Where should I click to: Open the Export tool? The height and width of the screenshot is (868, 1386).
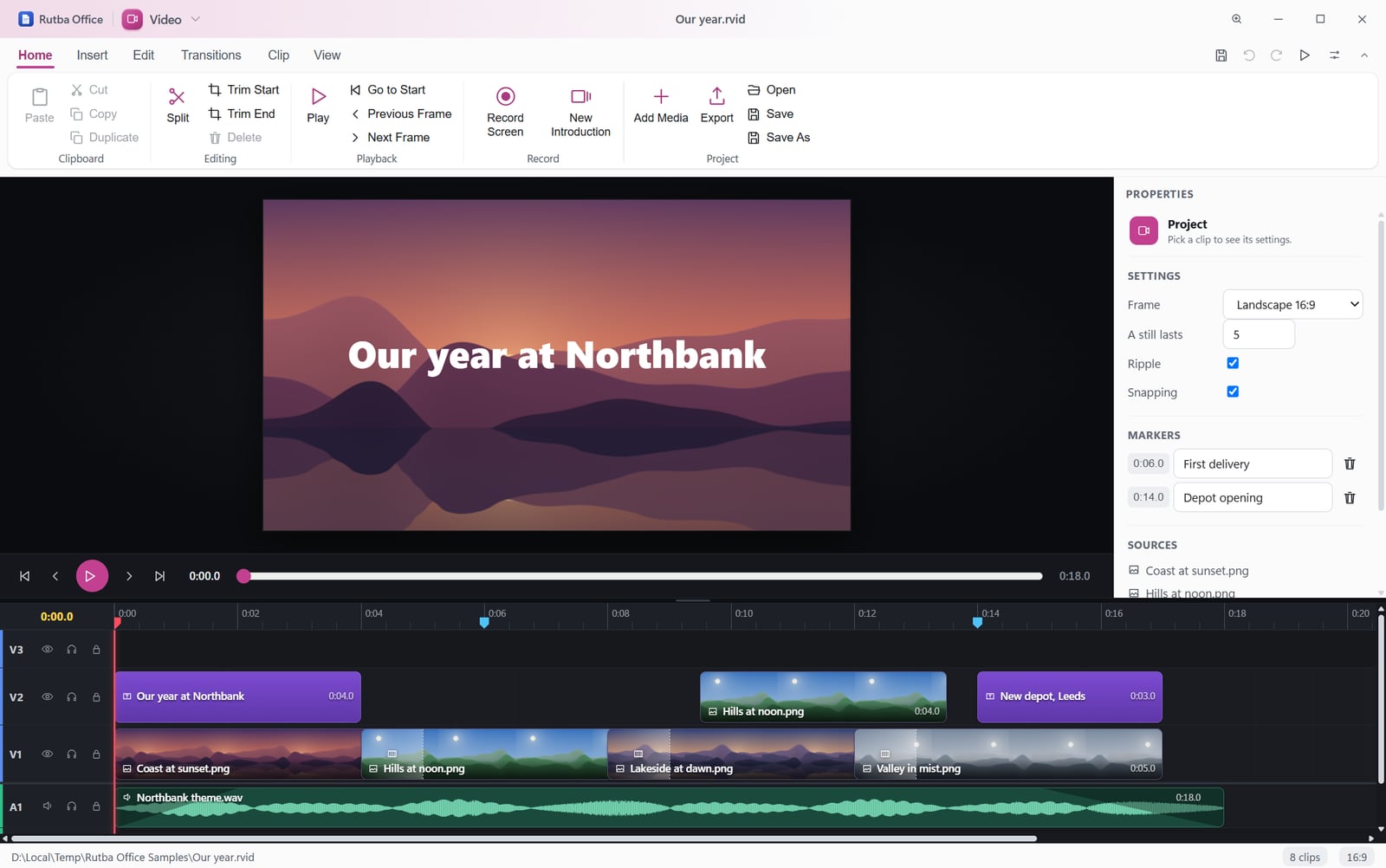point(716,107)
